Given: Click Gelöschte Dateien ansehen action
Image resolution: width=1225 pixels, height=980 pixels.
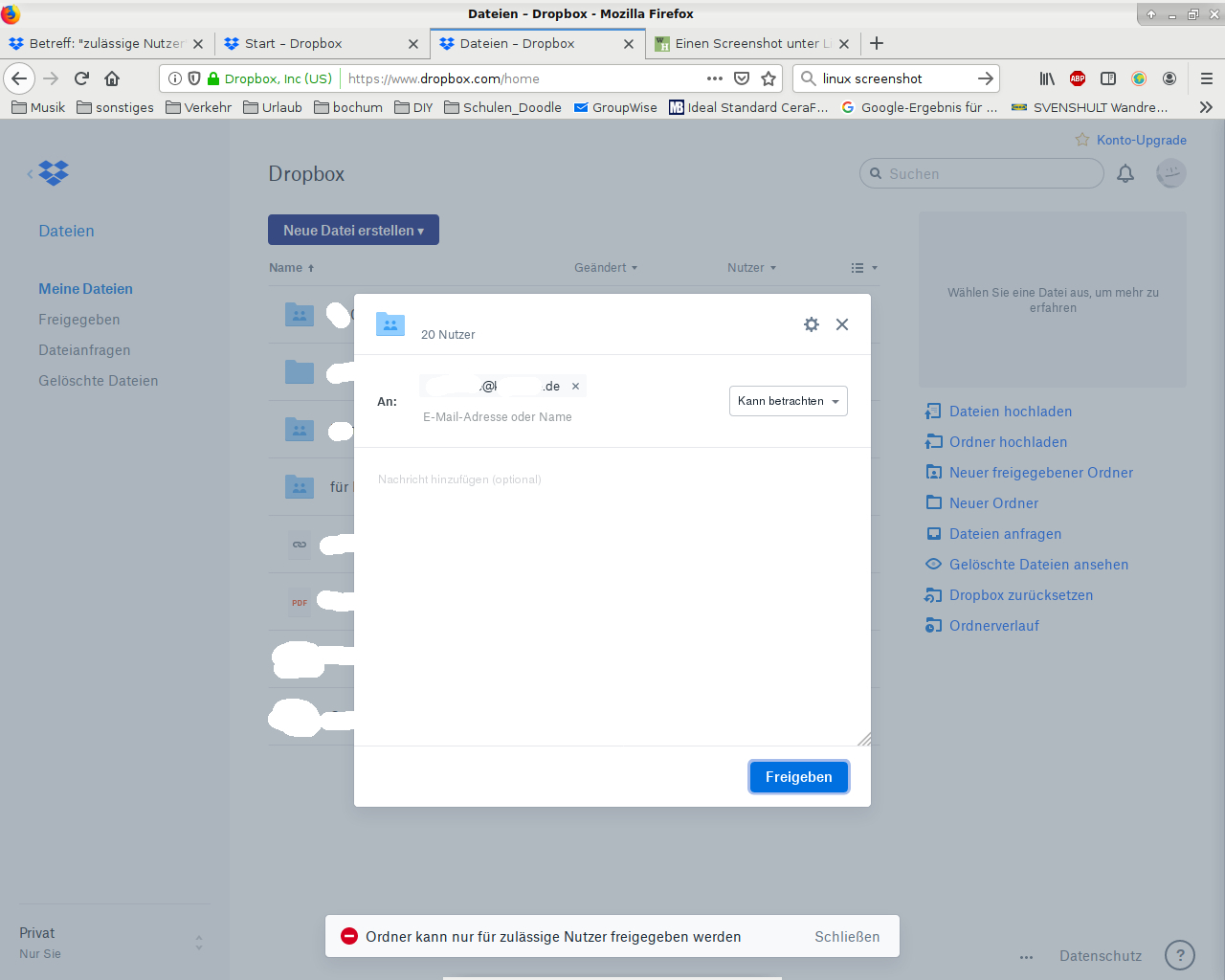Looking at the screenshot, I should [x=1027, y=565].
